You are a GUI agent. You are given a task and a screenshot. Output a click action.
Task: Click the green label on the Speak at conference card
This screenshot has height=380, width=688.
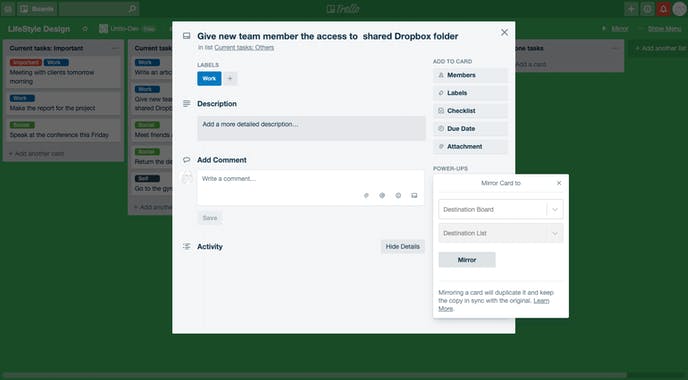22,125
